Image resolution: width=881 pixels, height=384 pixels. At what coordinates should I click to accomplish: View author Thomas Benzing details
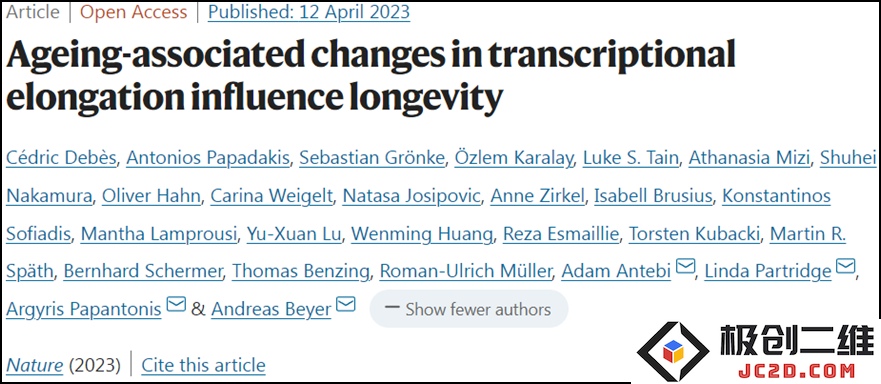301,272
